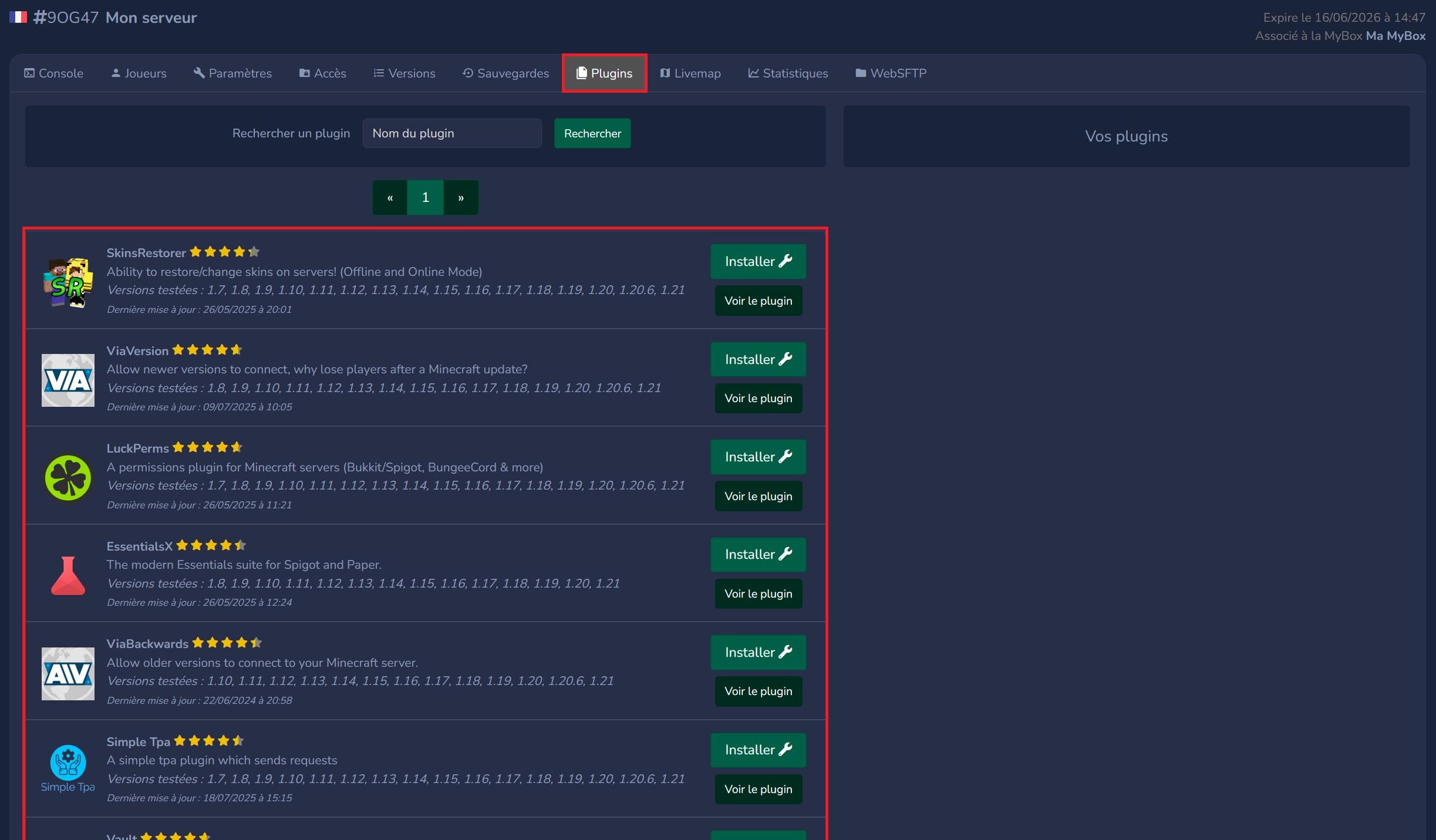
Task: Click the EssentialsX plugin title
Action: pyautogui.click(x=140, y=546)
